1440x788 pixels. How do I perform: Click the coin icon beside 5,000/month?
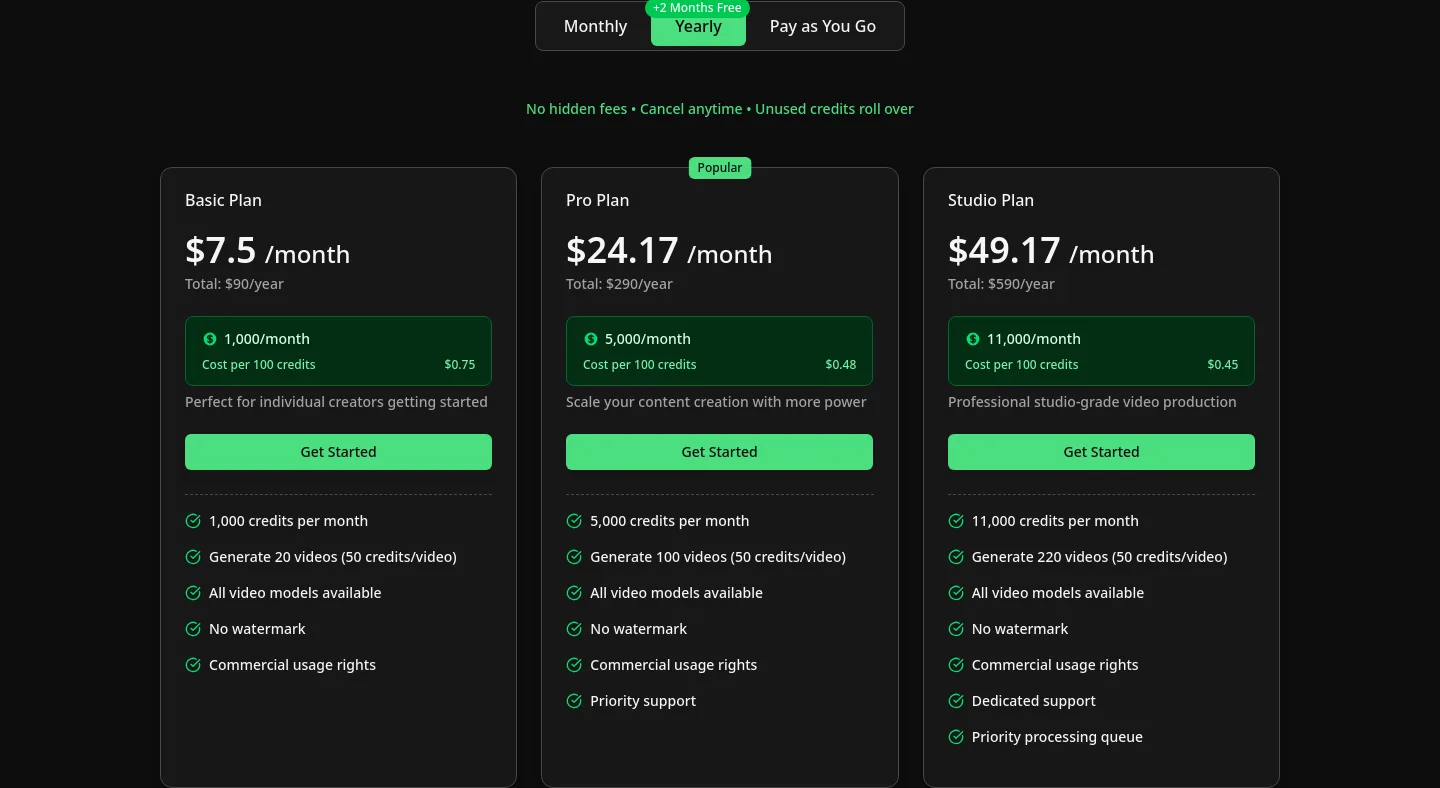(591, 339)
